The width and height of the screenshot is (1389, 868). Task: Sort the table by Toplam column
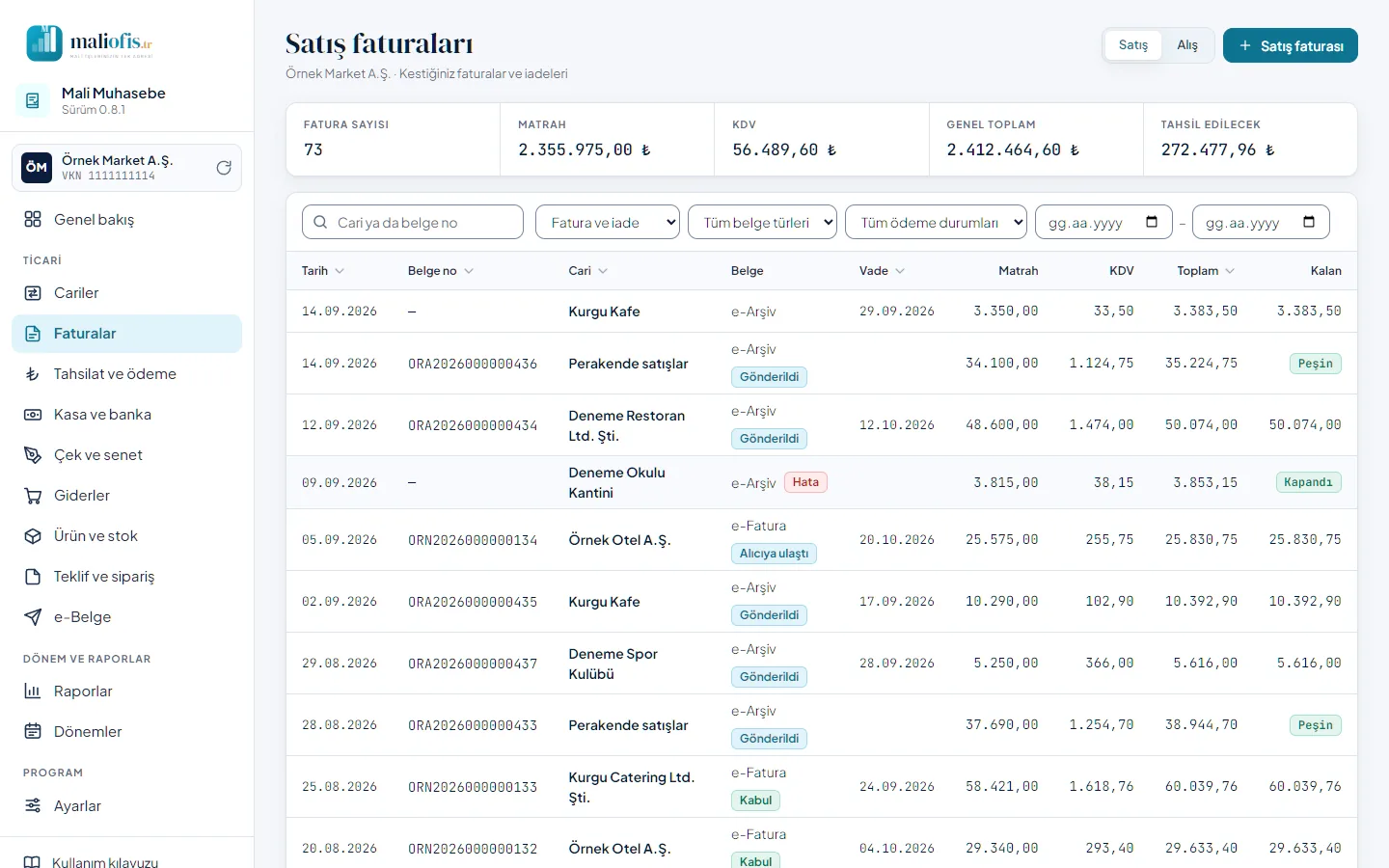pyautogui.click(x=1206, y=271)
